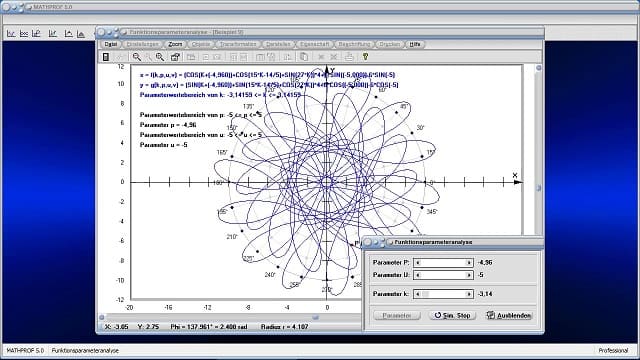
Task: Open the Eigenschaft menu
Action: point(315,44)
